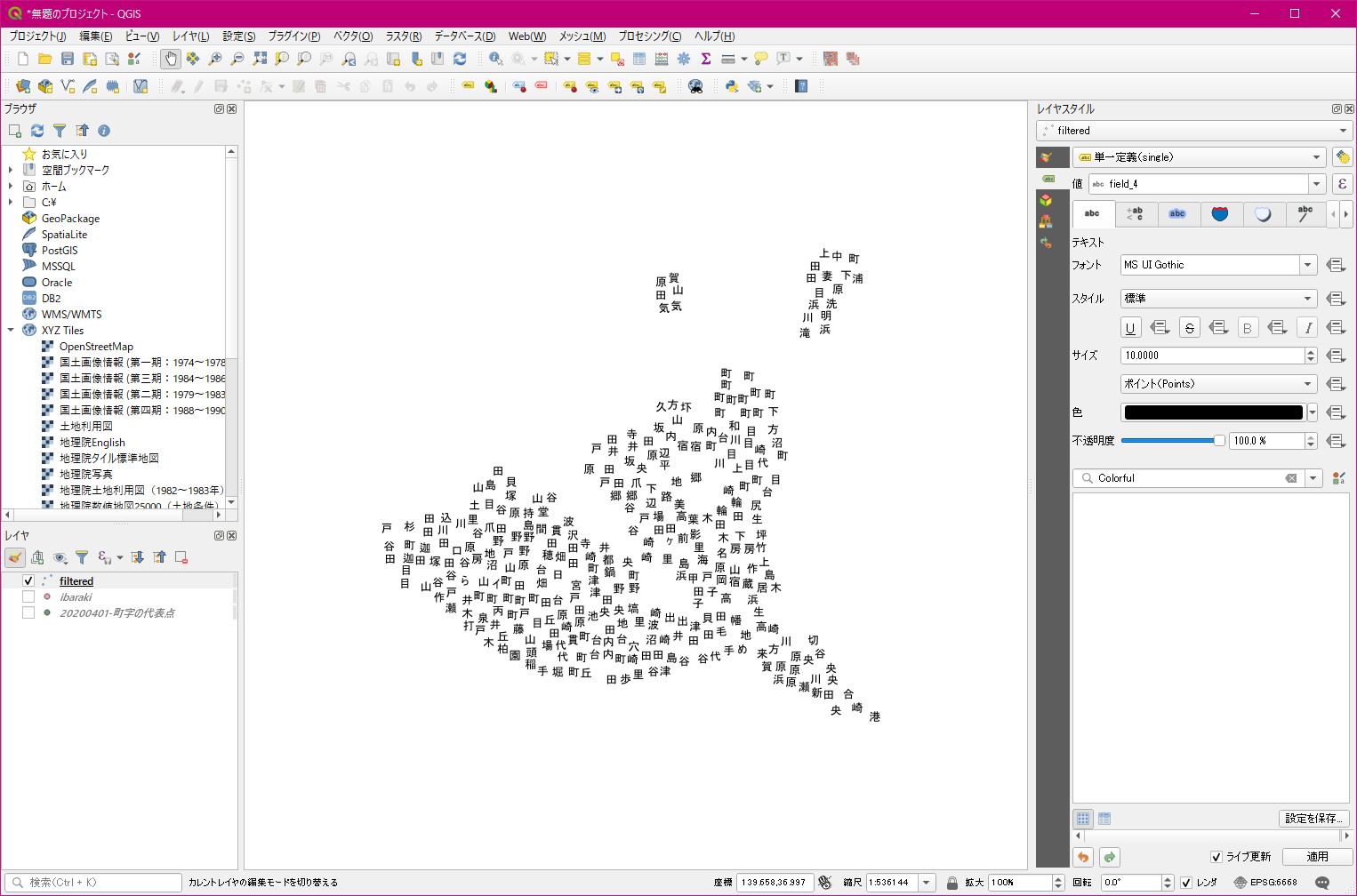Collapse the XYZ Tiles tree node
Image resolution: width=1357 pixels, height=896 pixels.
11,330
